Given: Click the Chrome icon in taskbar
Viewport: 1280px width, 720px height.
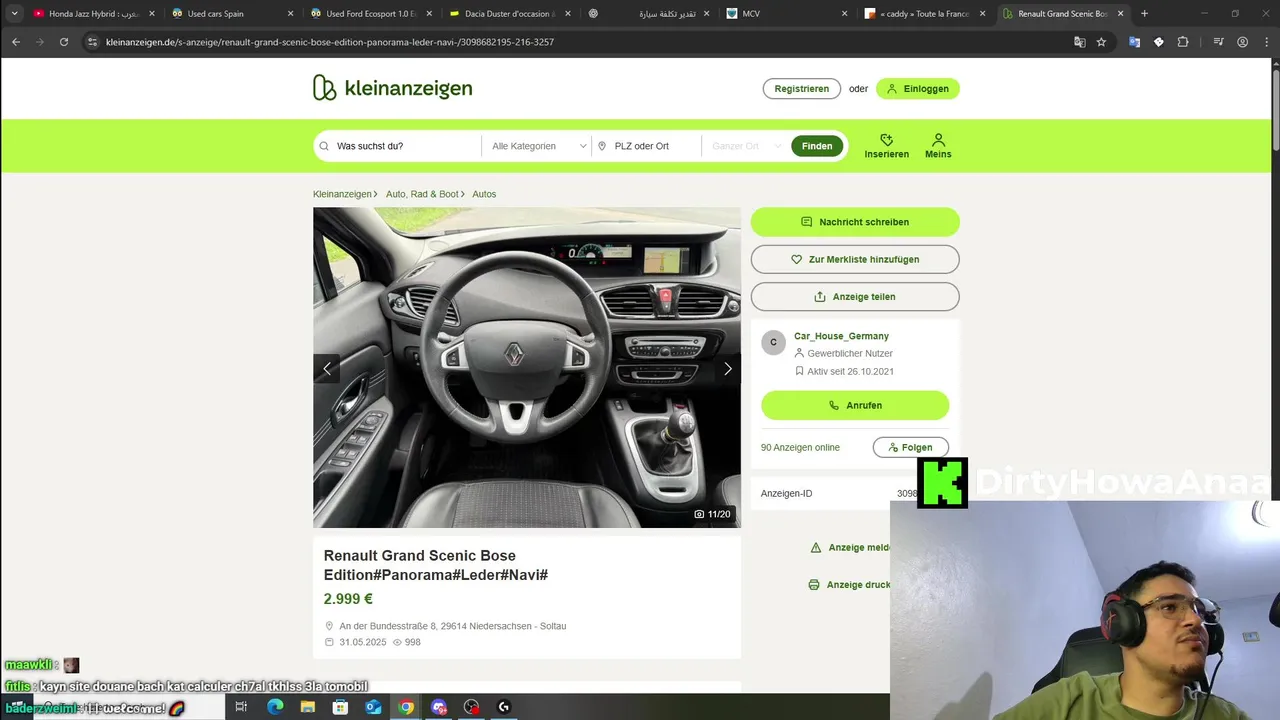Looking at the screenshot, I should [x=406, y=707].
